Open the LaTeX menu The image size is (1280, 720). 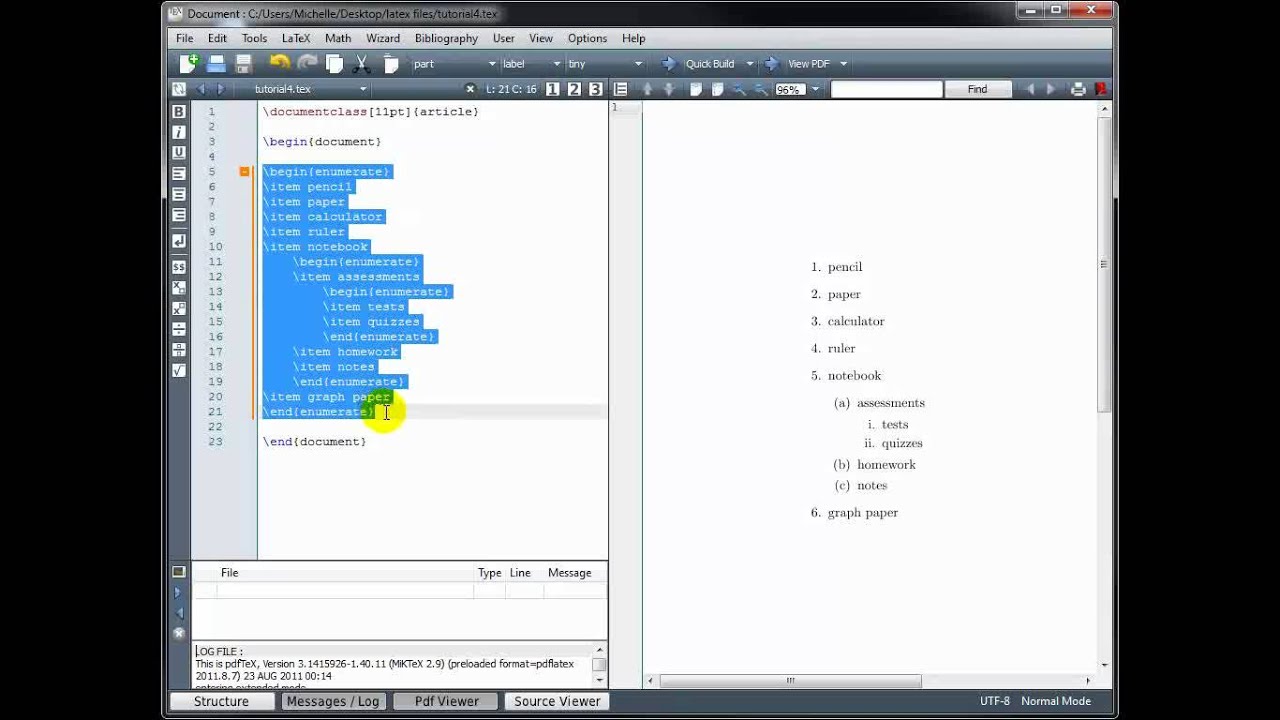click(x=296, y=38)
